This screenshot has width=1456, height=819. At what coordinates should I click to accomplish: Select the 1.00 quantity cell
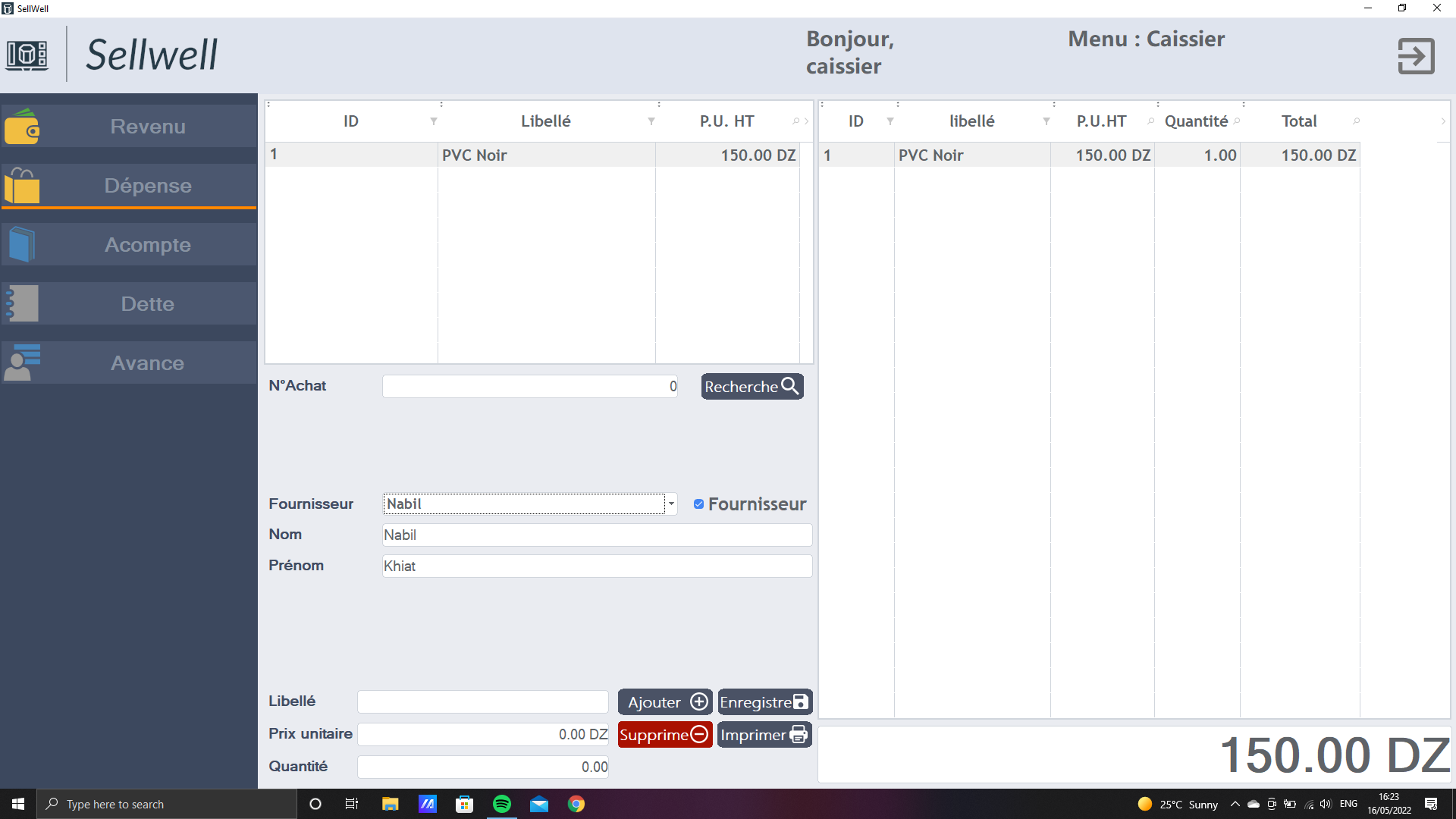[1197, 155]
